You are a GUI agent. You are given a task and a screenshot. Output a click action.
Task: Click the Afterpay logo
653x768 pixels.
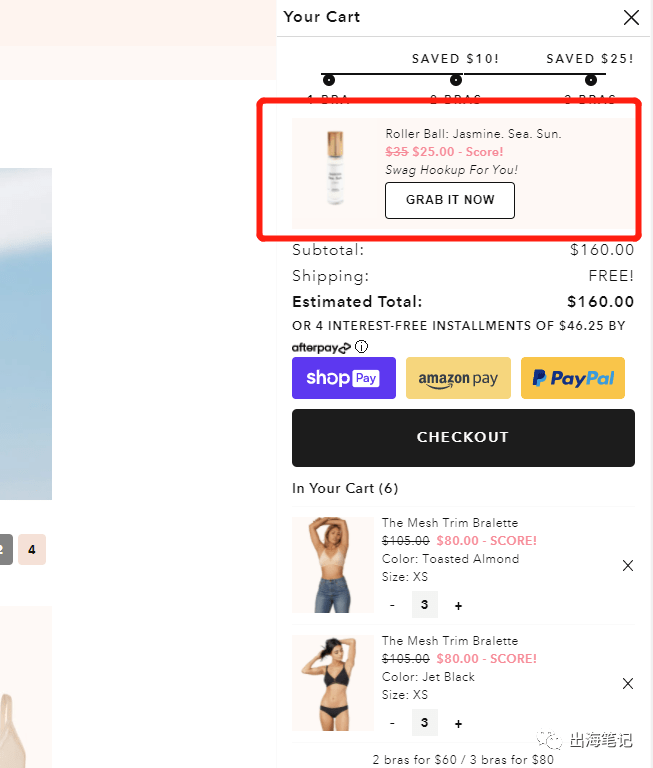pyautogui.click(x=321, y=347)
